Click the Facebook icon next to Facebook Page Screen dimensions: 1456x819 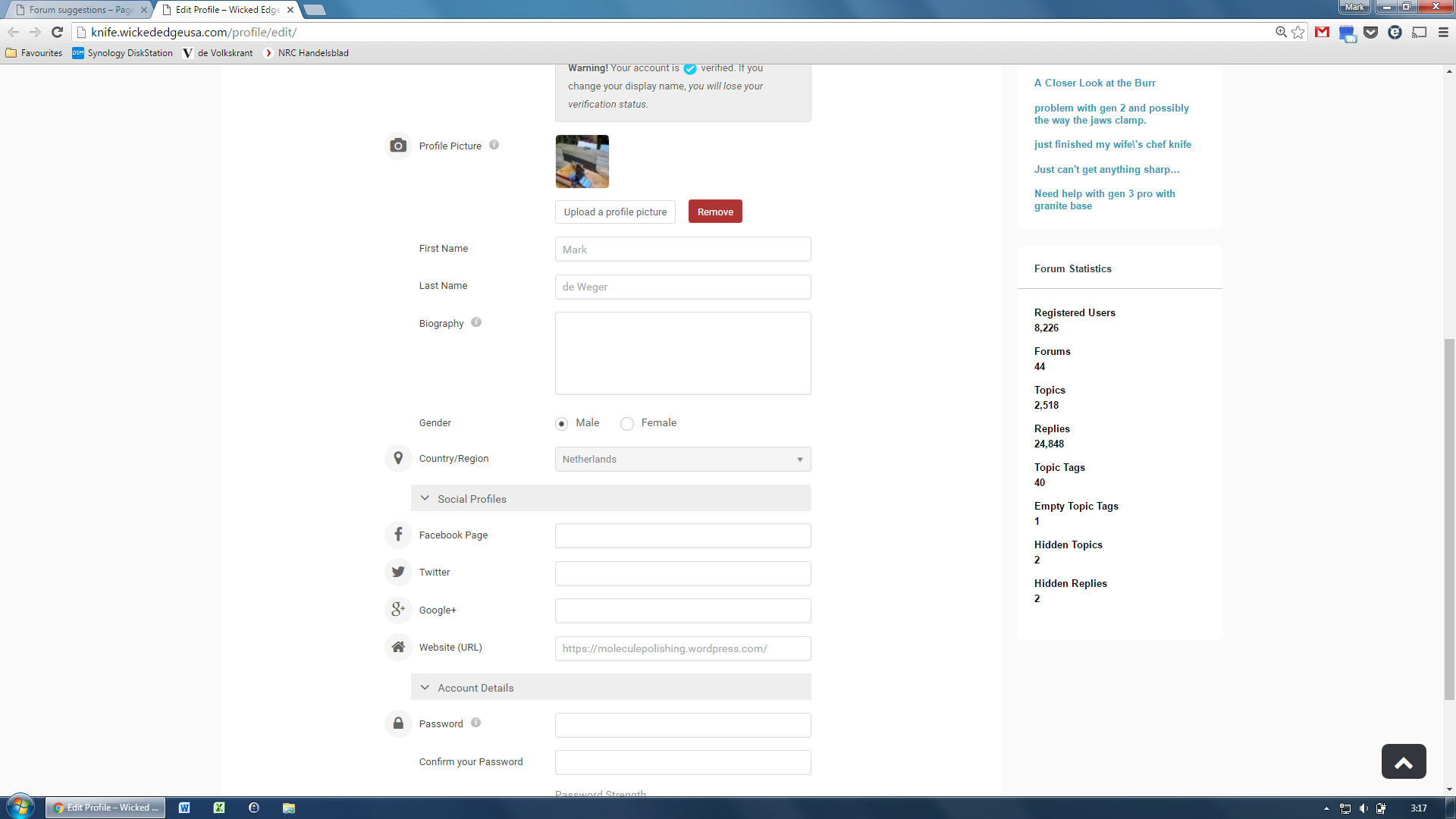398,535
